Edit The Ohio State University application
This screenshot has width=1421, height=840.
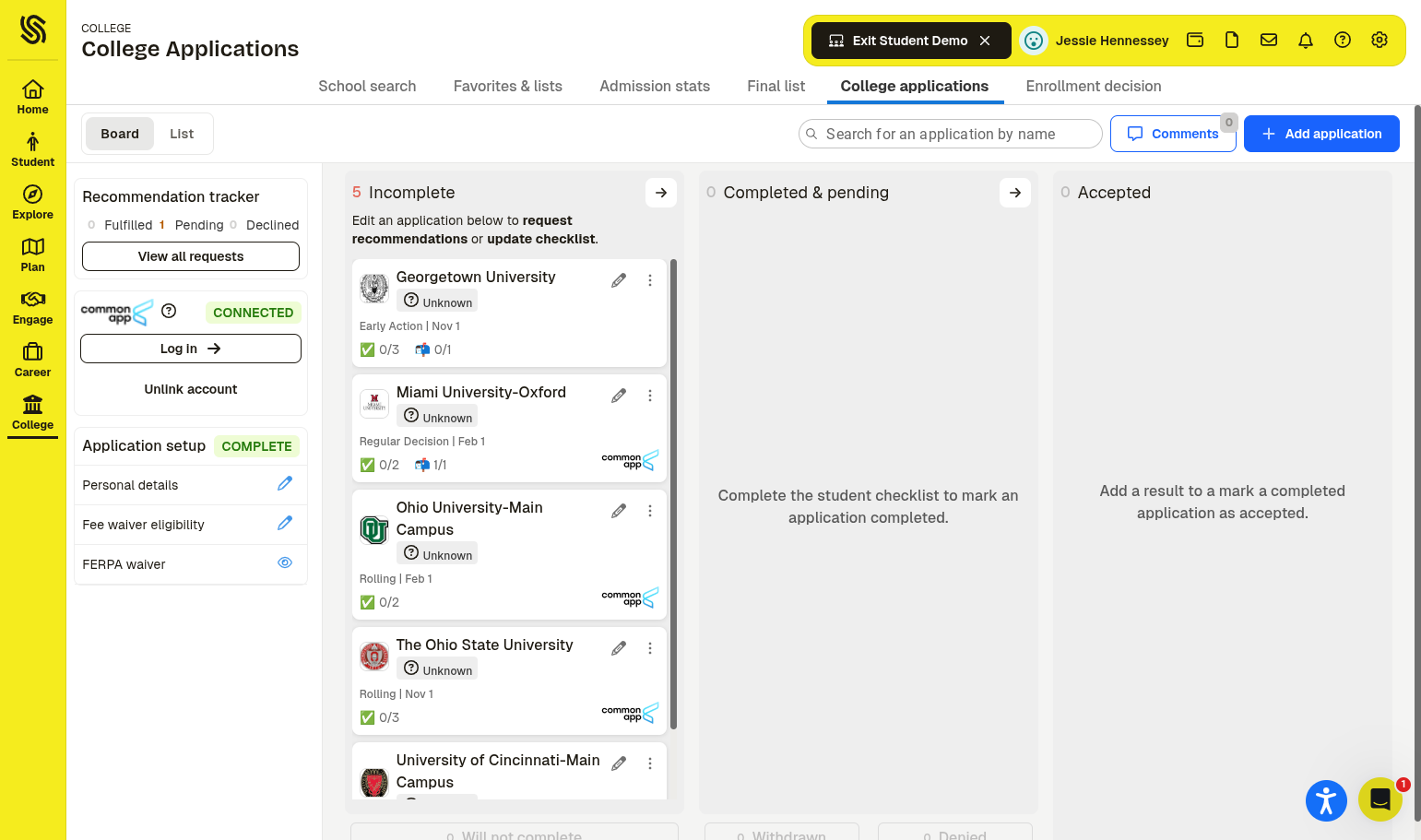[619, 648]
